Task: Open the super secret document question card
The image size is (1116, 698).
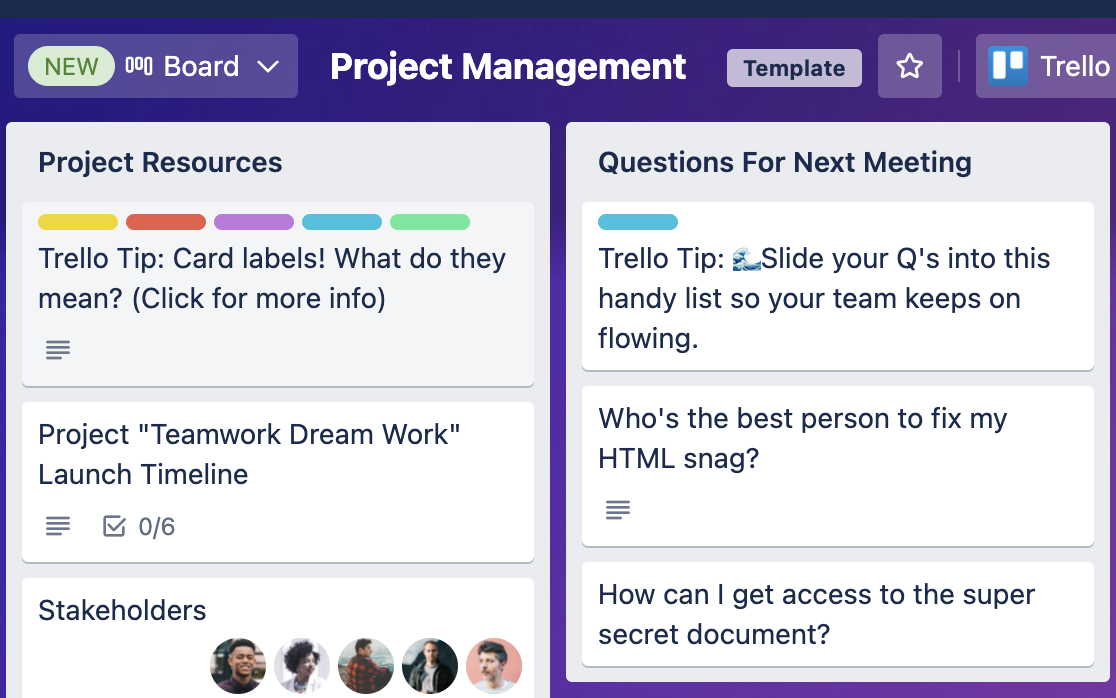Action: (x=838, y=614)
